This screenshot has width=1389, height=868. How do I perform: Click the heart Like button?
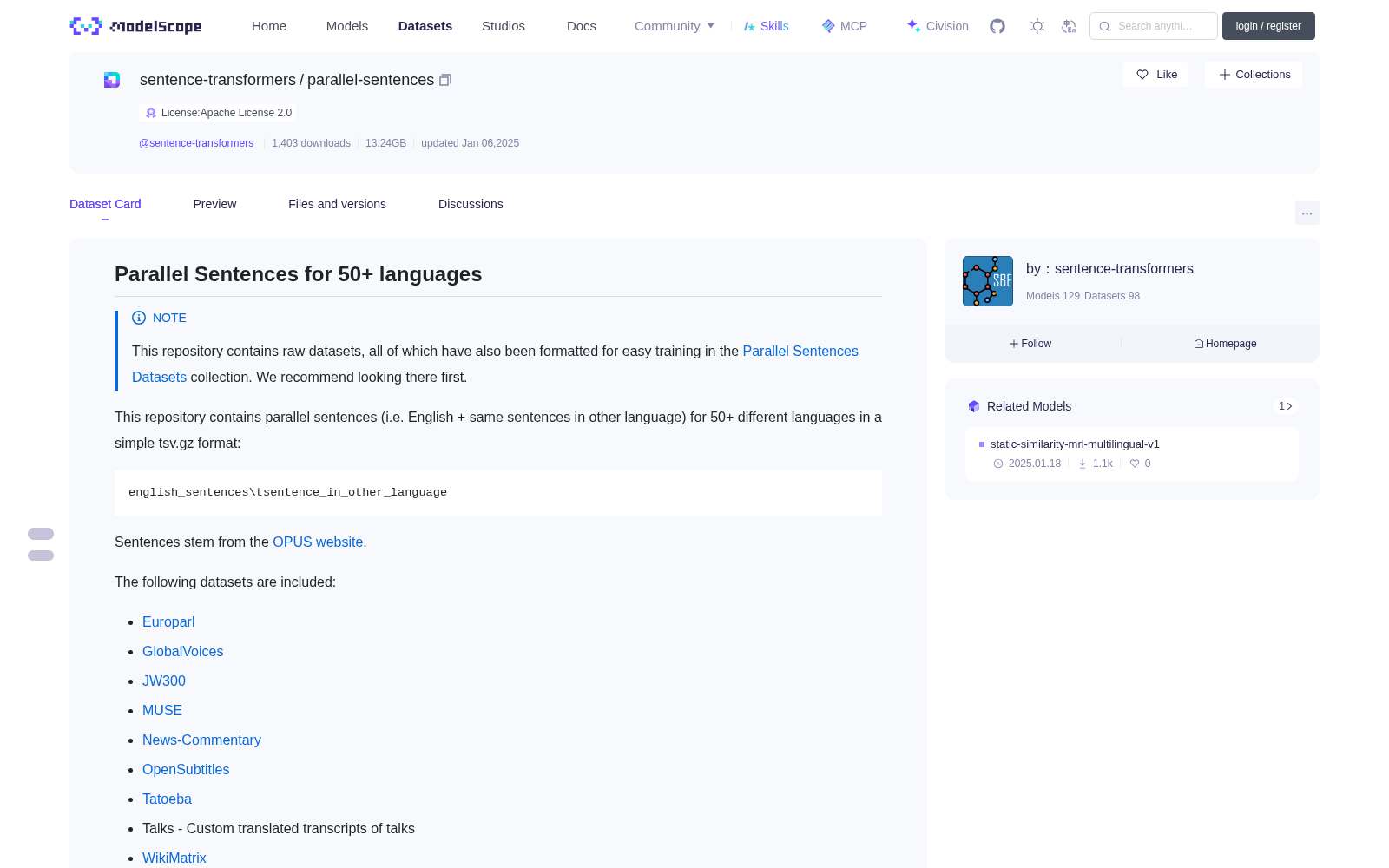[x=1155, y=75]
